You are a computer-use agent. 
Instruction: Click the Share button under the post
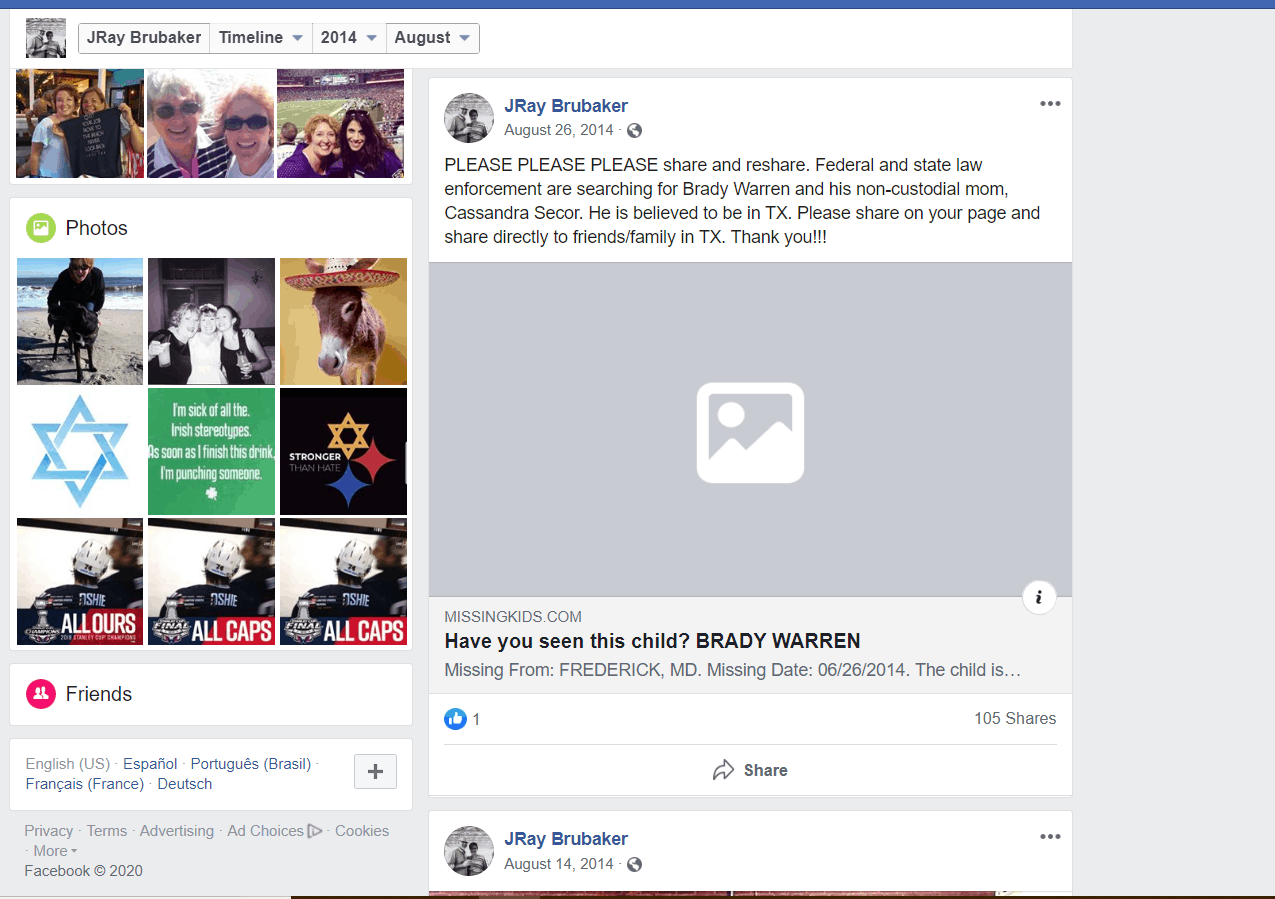tap(750, 770)
